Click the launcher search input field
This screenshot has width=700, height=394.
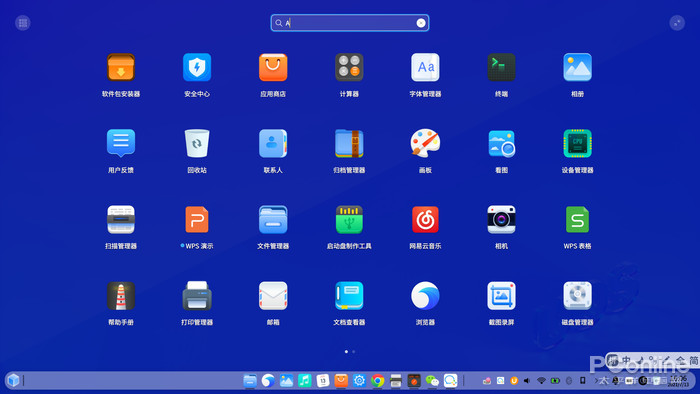click(x=350, y=23)
